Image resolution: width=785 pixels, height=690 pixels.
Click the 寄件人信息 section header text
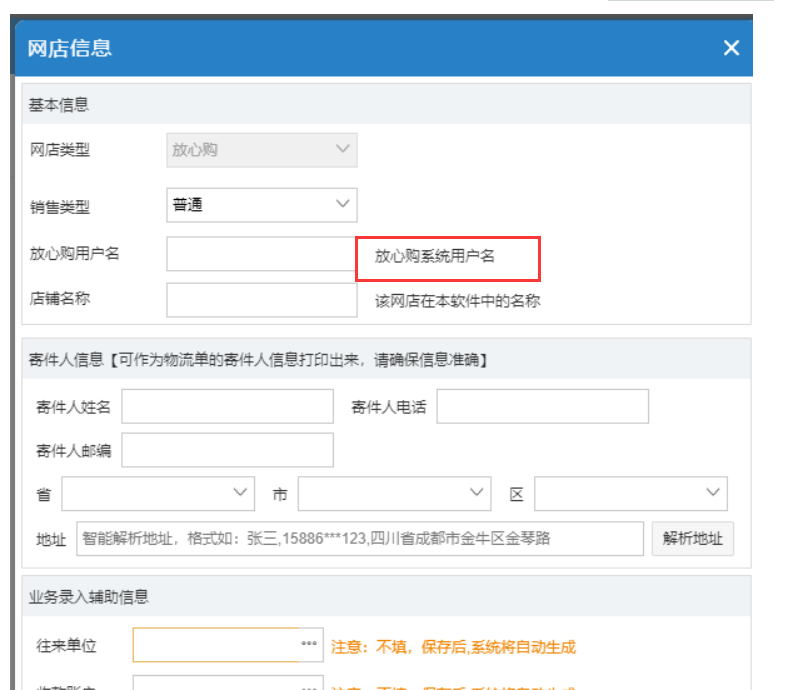click(x=258, y=360)
